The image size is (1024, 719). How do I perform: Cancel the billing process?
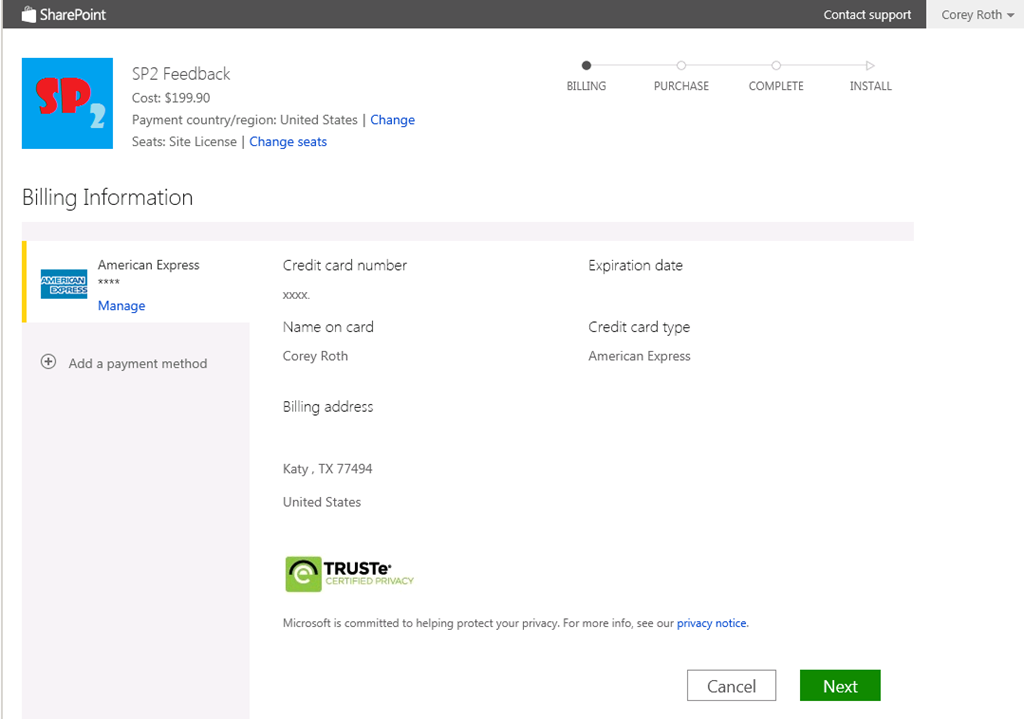coord(731,686)
